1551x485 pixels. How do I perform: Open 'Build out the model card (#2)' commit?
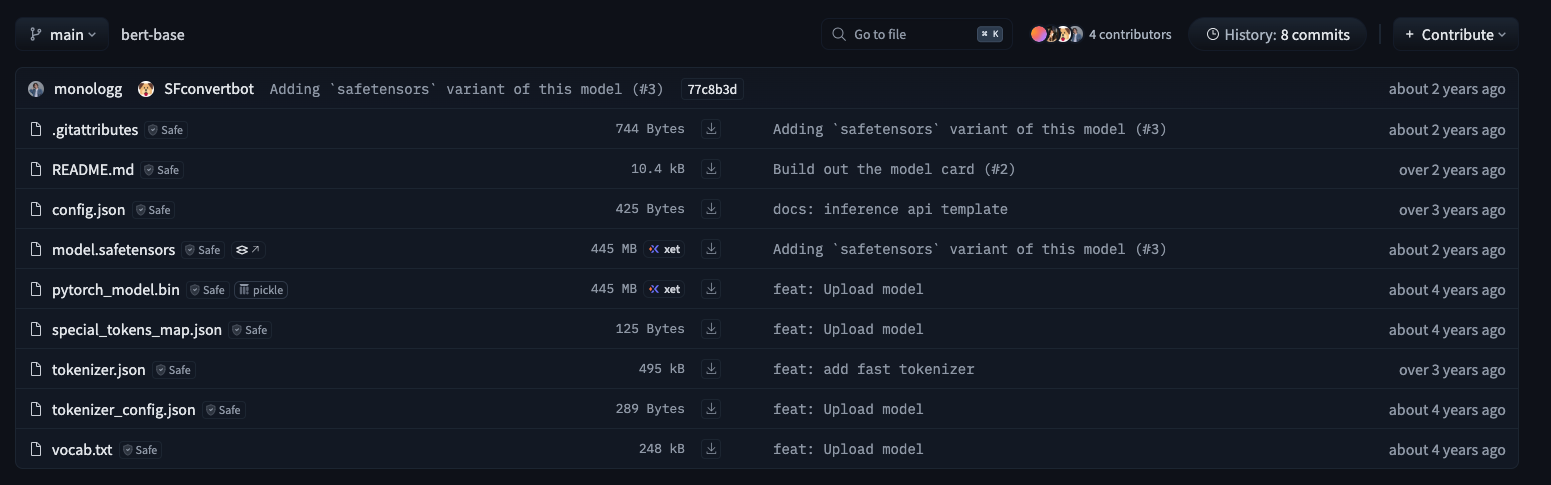click(894, 169)
